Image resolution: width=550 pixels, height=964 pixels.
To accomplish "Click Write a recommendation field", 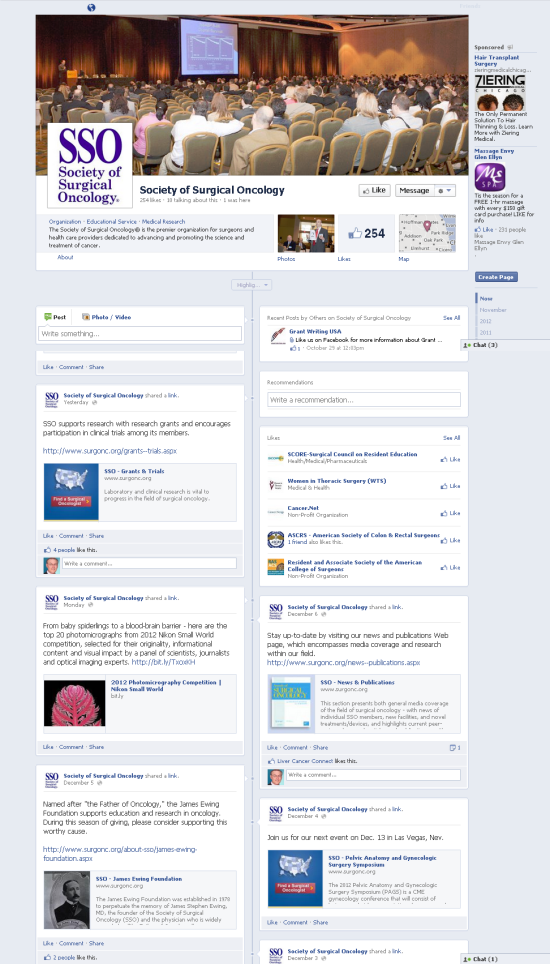I will pyautogui.click(x=364, y=400).
